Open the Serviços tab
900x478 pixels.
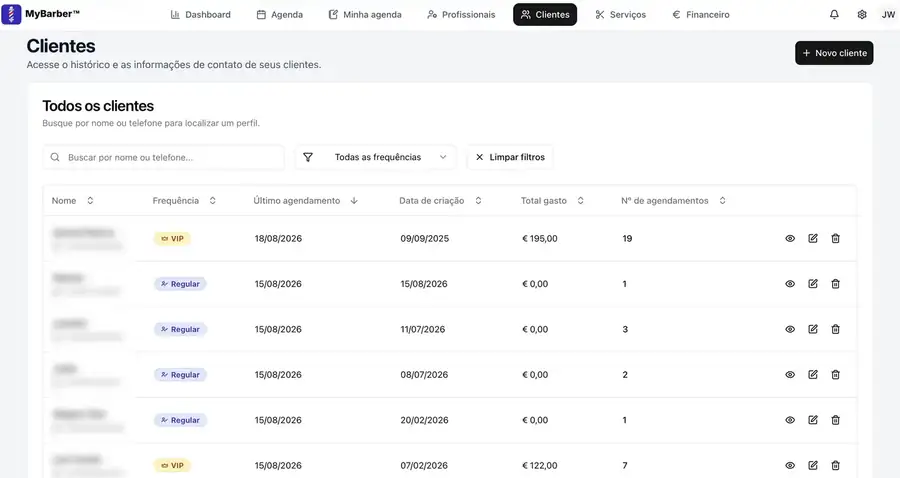point(620,14)
